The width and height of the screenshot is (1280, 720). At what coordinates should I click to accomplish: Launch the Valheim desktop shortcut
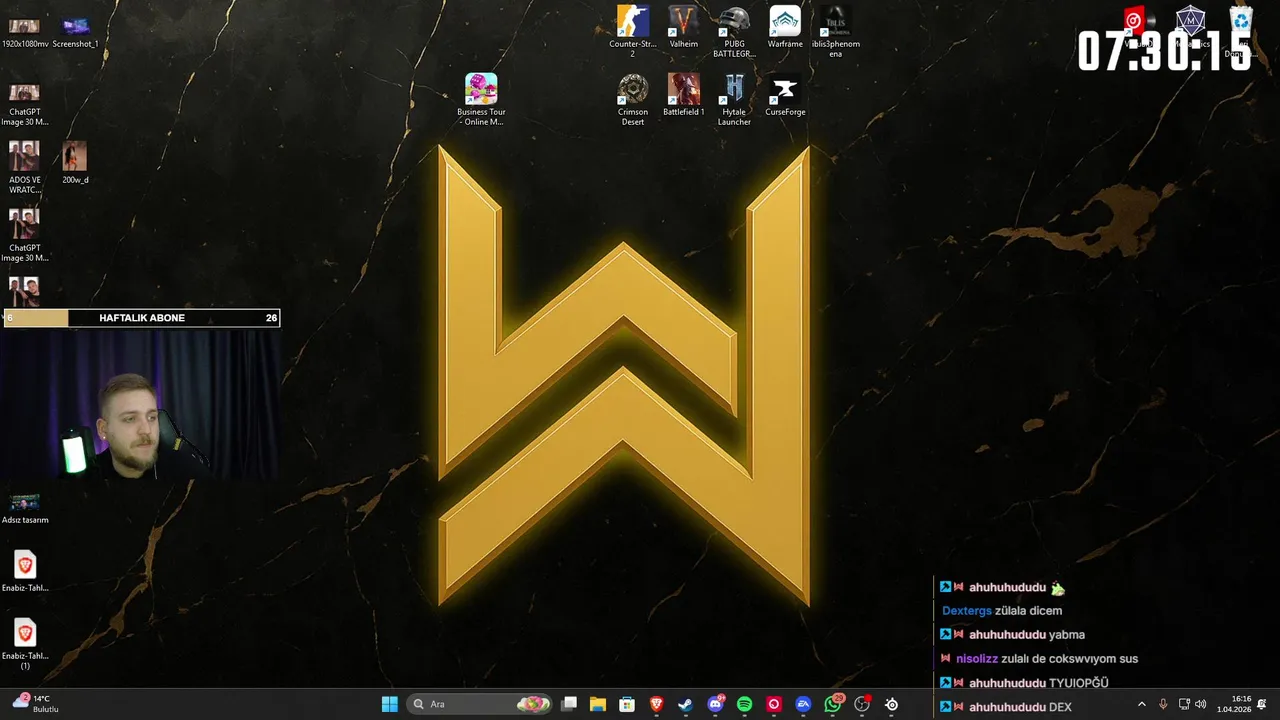[684, 27]
